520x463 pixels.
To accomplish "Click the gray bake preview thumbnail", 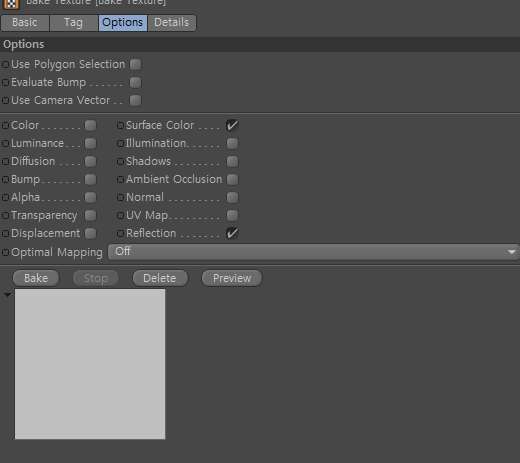I will coord(90,364).
